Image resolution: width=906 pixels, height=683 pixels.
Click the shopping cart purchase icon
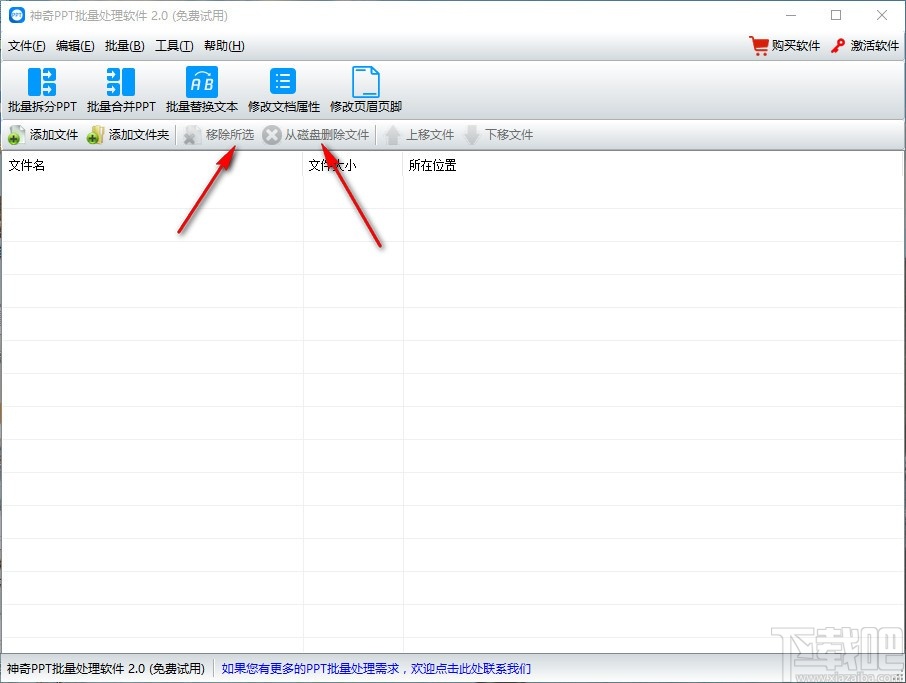759,46
